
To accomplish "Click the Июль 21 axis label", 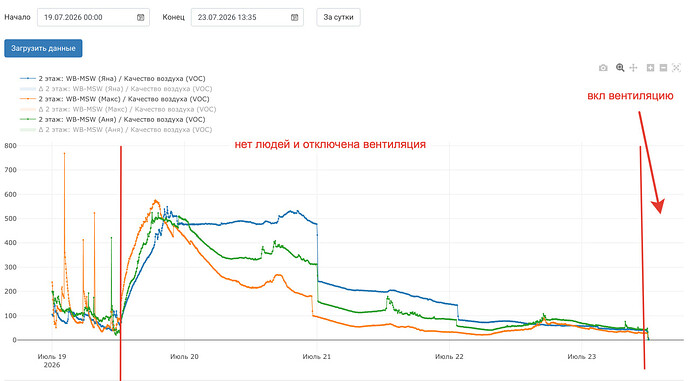I will pyautogui.click(x=316, y=356).
